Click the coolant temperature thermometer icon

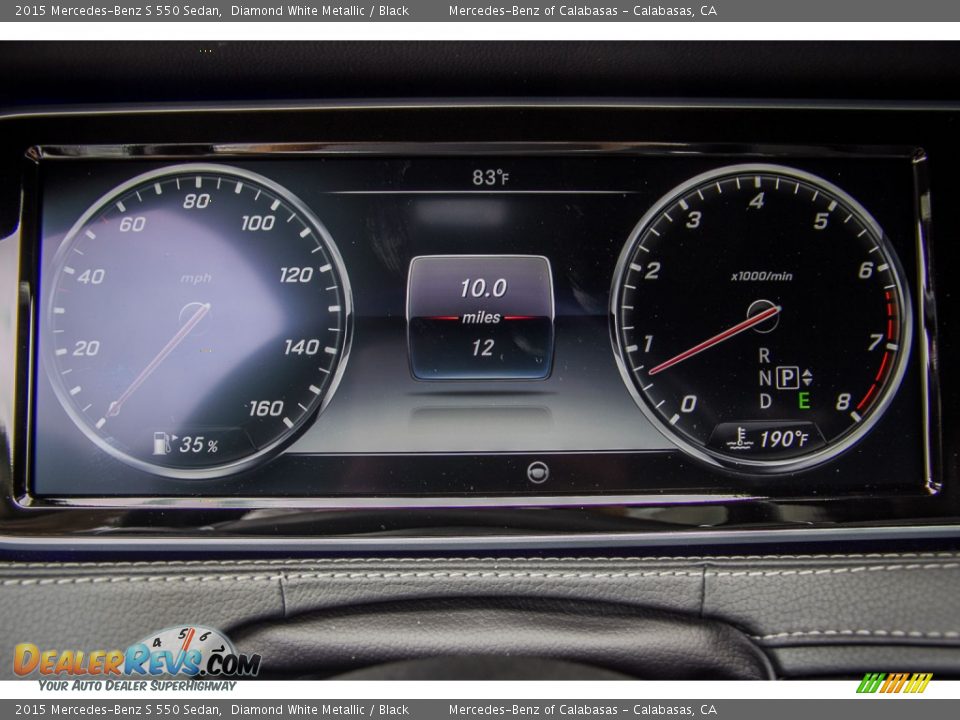740,437
